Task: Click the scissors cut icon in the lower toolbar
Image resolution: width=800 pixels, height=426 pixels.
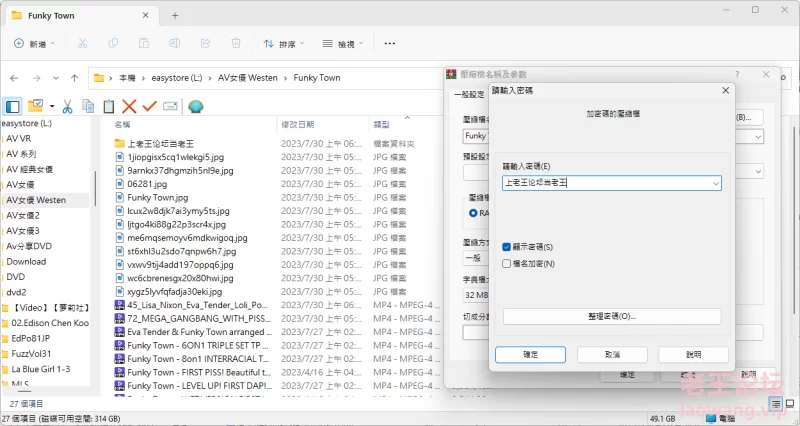Action: pyautogui.click(x=67, y=106)
